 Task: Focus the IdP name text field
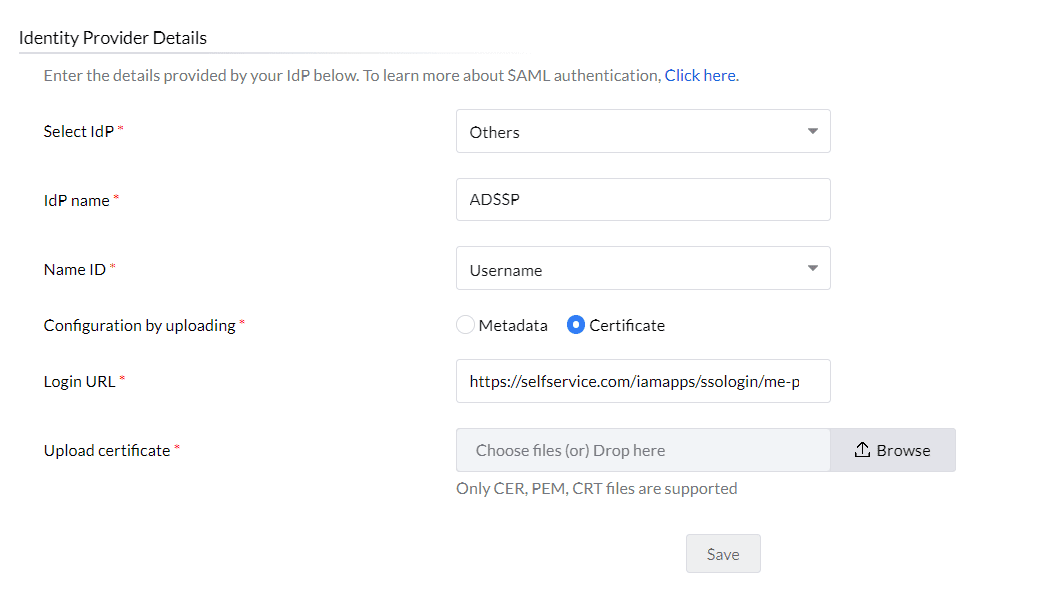coord(642,199)
